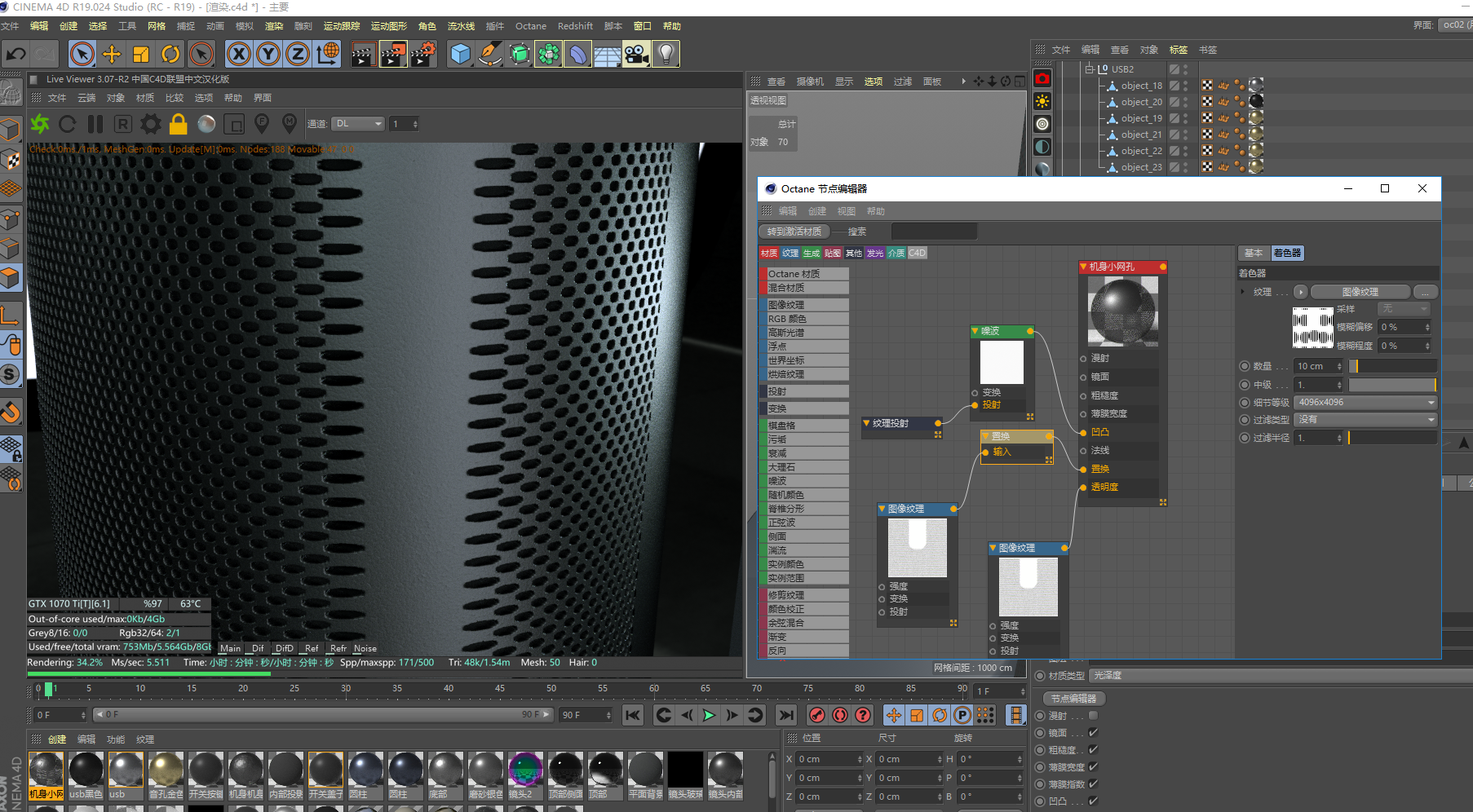Open the 过滤类型 dropdown

tap(1365, 420)
